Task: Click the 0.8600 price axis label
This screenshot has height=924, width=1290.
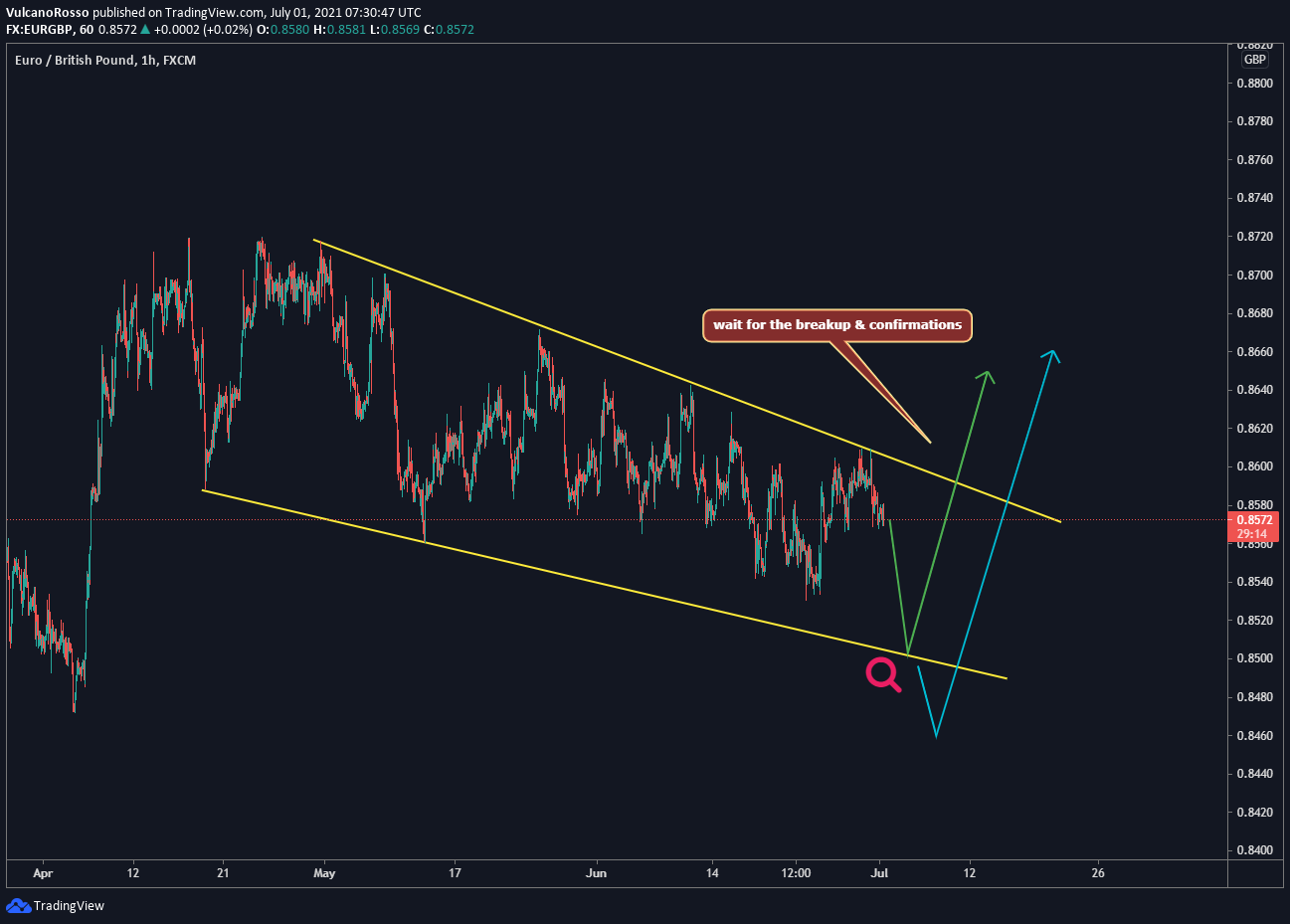Action: coord(1254,466)
